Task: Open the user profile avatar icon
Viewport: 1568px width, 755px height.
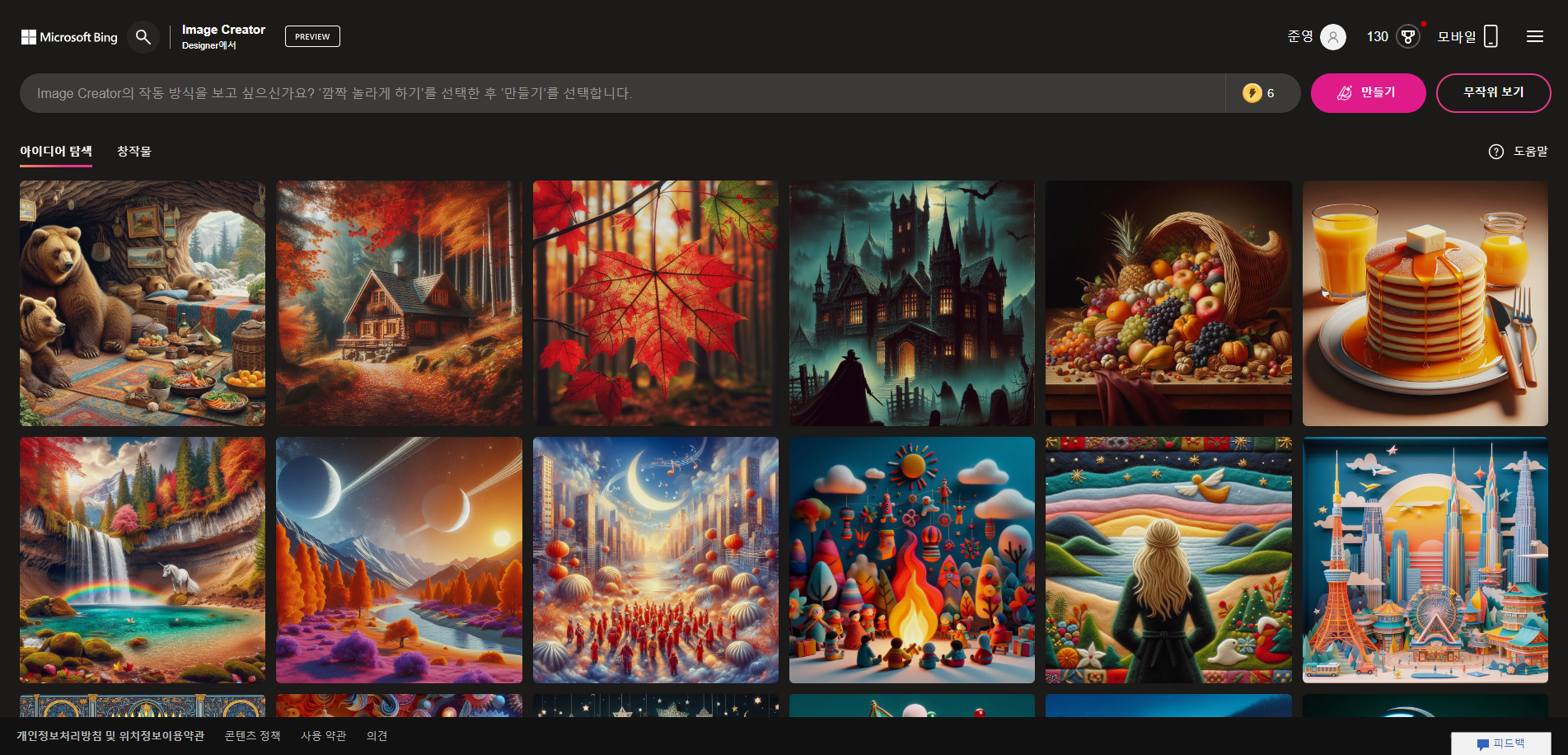Action: (1332, 37)
